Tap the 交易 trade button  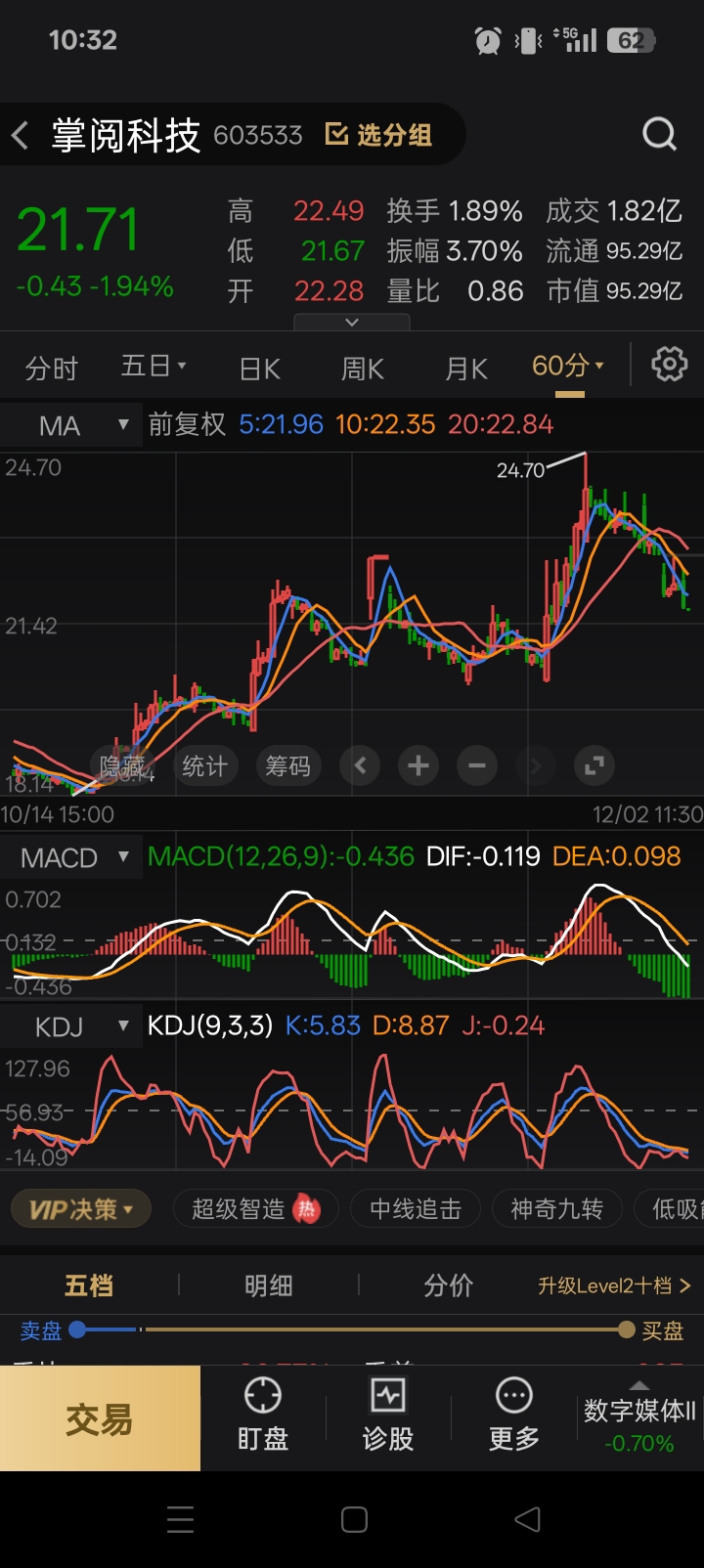pos(100,1418)
